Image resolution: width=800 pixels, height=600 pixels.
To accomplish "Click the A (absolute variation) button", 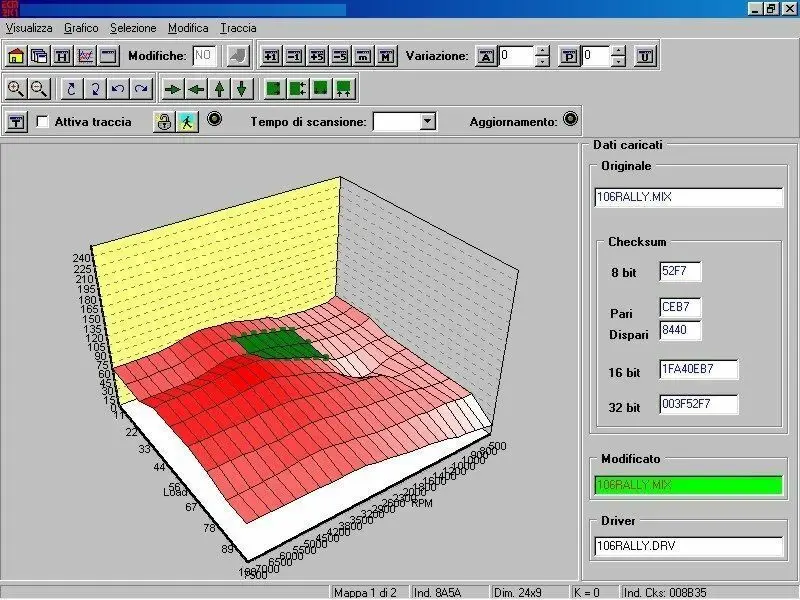I will [x=486, y=56].
